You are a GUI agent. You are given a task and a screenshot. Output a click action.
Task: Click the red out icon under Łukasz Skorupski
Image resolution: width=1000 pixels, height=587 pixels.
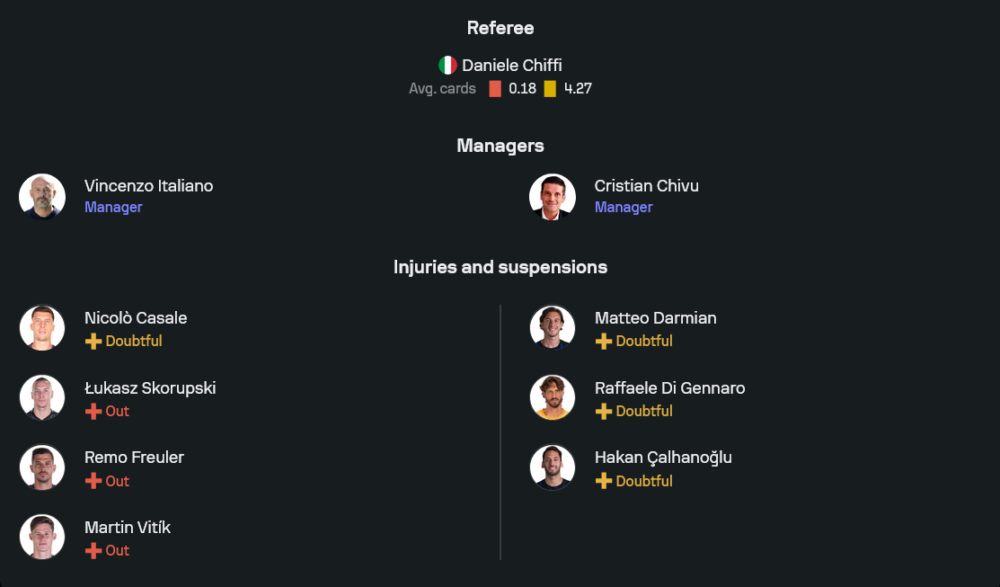click(93, 411)
